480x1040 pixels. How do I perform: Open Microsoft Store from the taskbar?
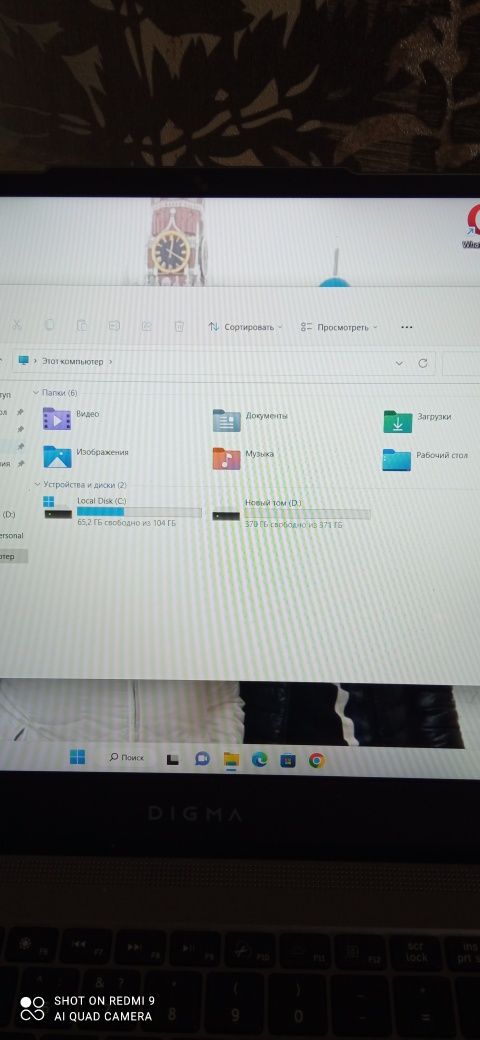click(x=288, y=761)
